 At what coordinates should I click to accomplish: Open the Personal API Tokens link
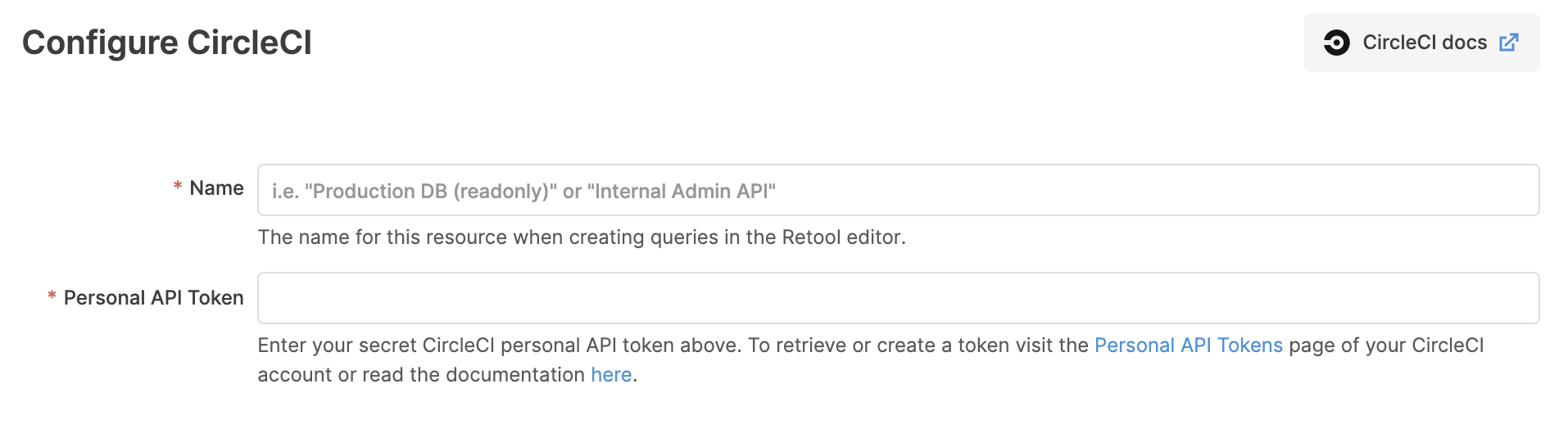point(1188,345)
